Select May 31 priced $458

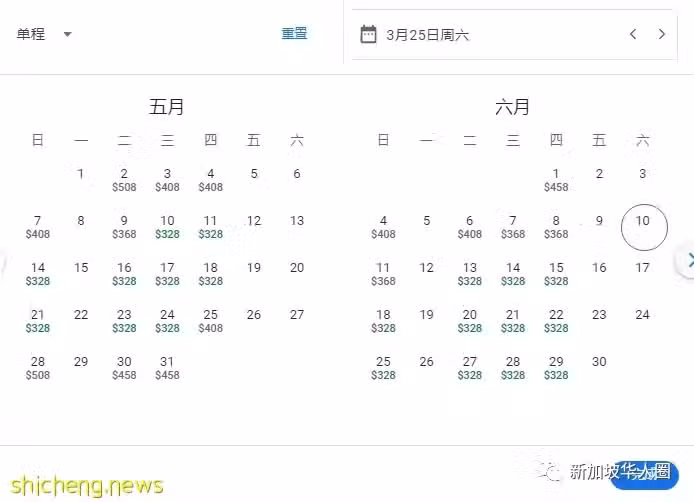point(167,368)
